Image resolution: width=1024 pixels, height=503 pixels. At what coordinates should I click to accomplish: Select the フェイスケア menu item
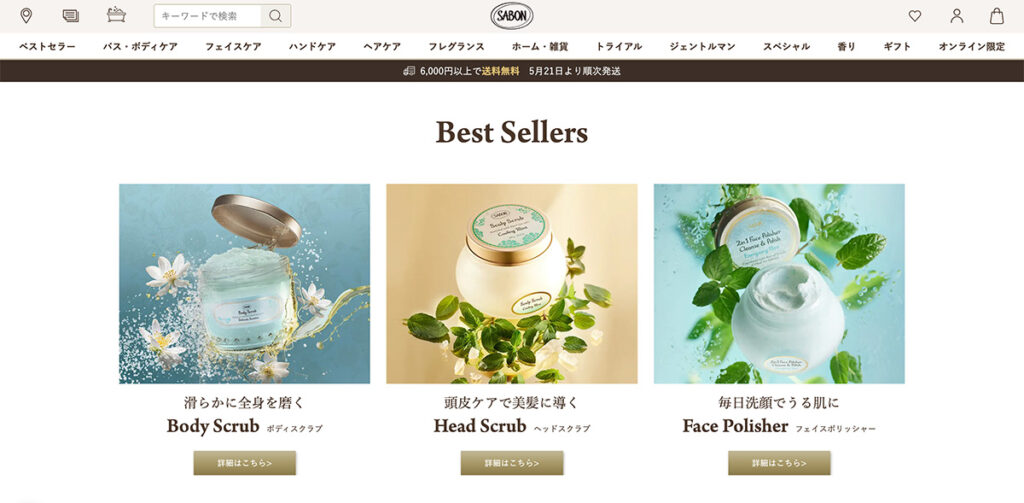233,46
